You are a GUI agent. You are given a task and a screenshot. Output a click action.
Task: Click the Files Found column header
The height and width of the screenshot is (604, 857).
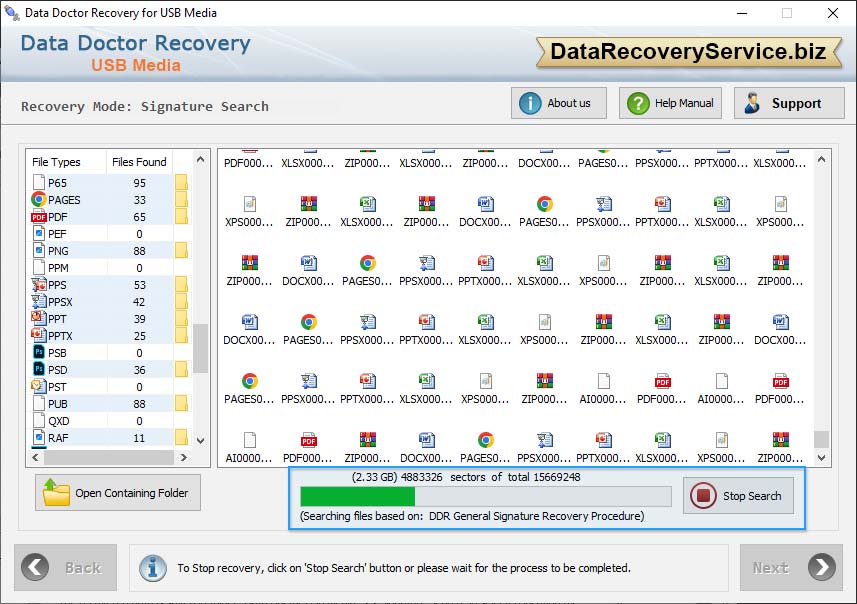click(139, 162)
